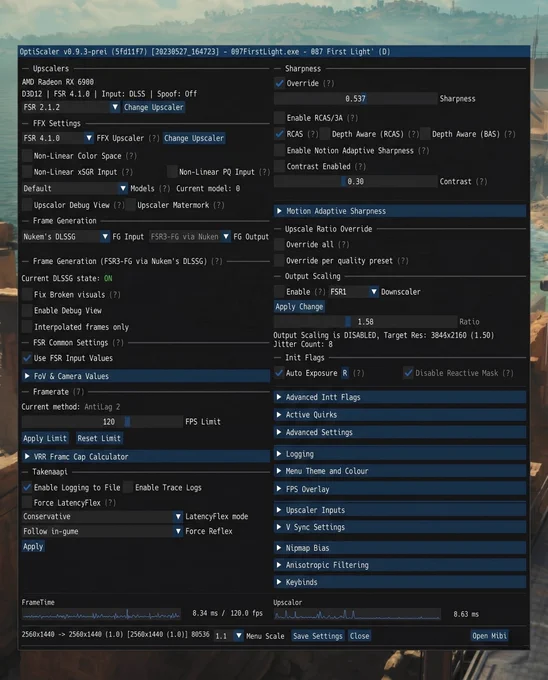
Task: Open the FSR 2.1.2 upscaler dropdown
Action: click(71, 107)
